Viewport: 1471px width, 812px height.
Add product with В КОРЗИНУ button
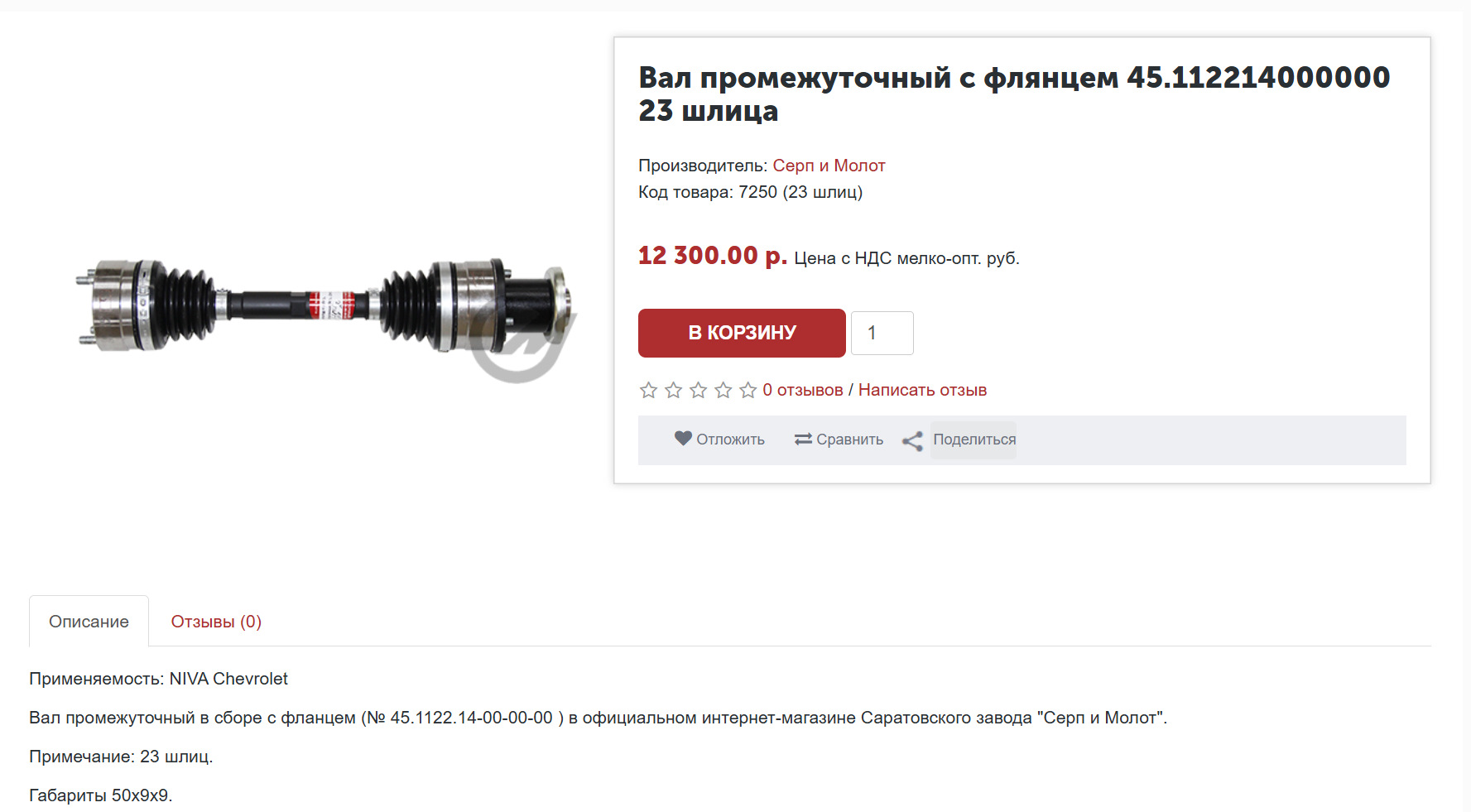(742, 333)
